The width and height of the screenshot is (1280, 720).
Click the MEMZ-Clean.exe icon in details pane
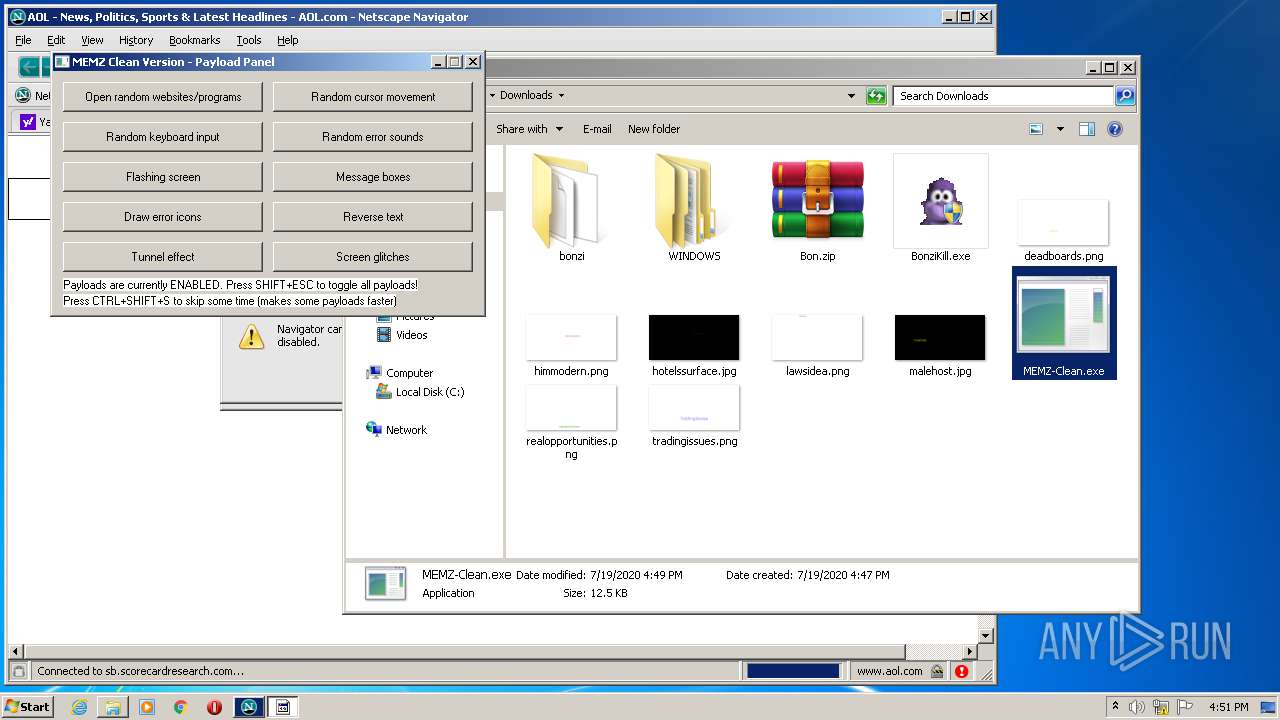click(385, 583)
